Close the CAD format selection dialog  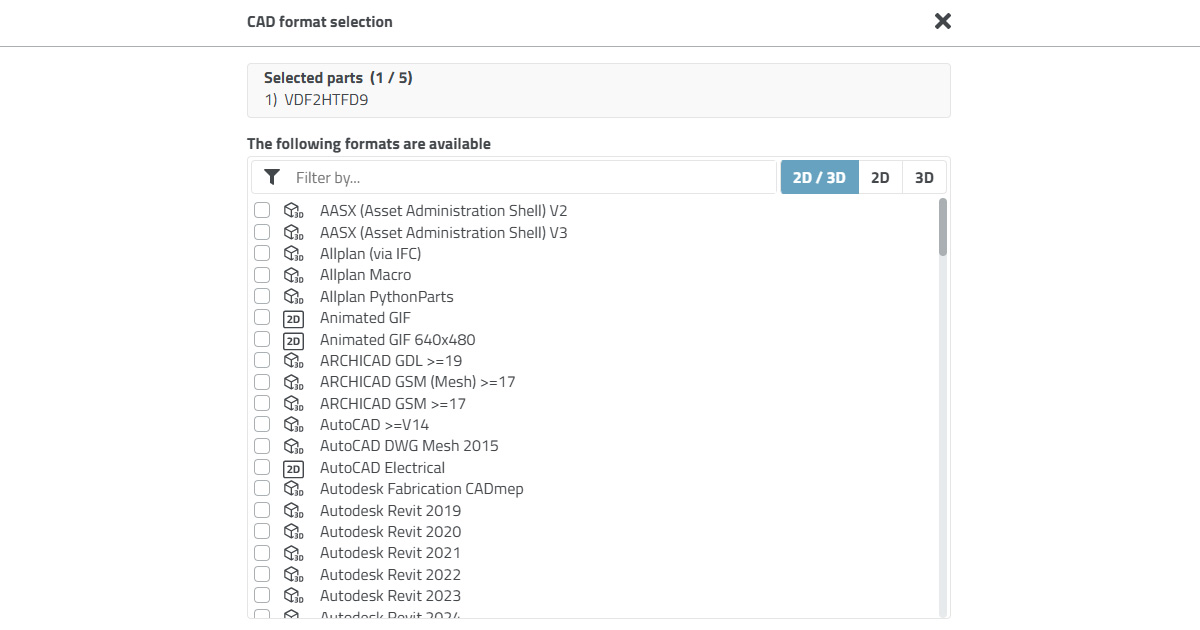tap(942, 21)
